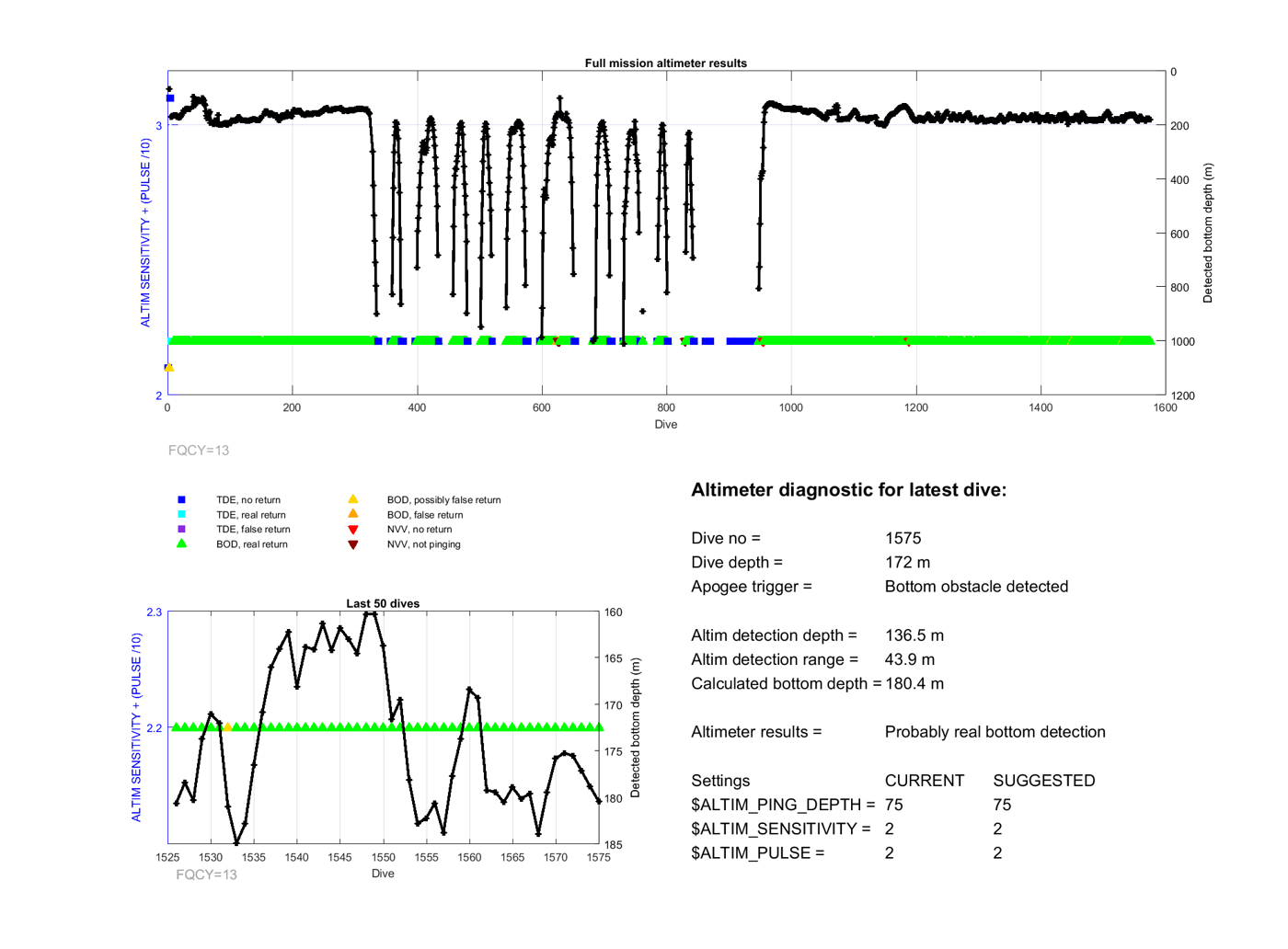Viewport: 1288px width, 949px height.
Task: Click the 'Last 50 dives' plot title
Action: point(383,604)
